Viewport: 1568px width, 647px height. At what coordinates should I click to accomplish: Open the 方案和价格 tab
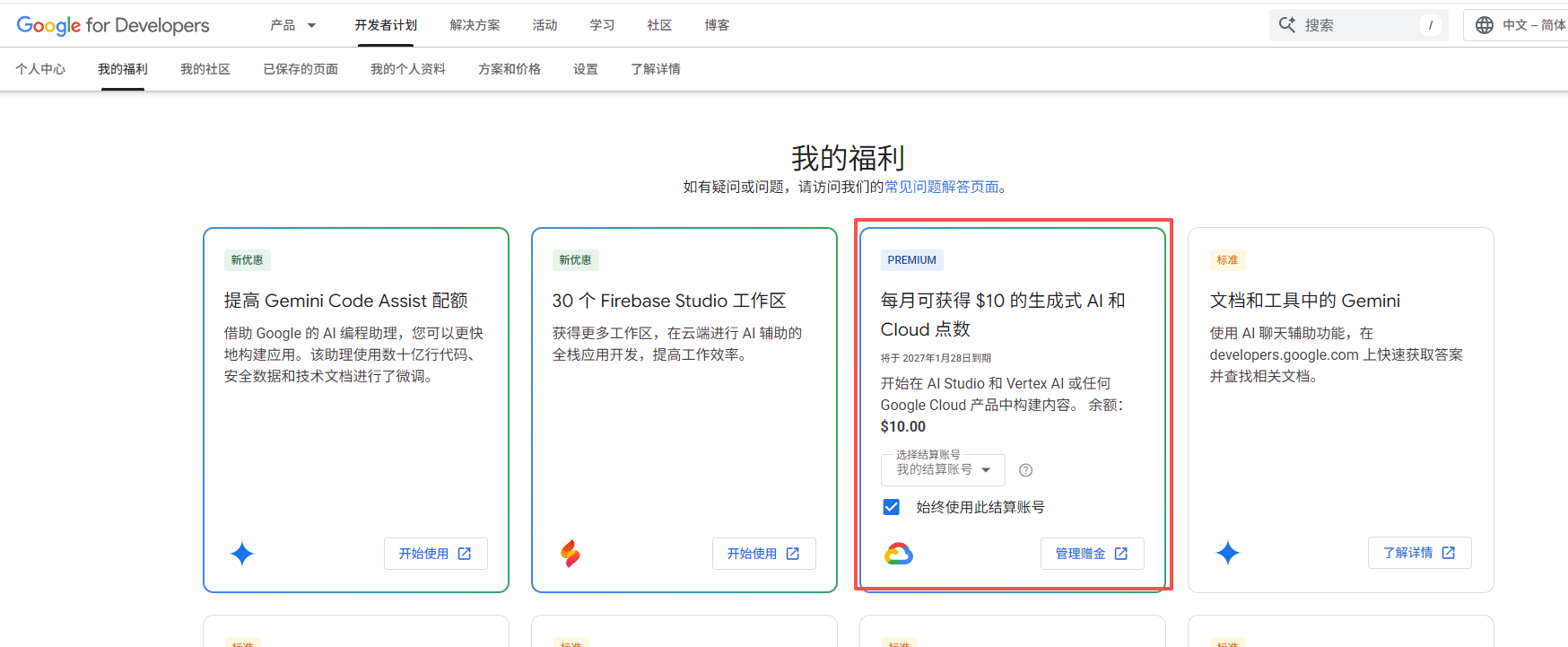pyautogui.click(x=510, y=69)
